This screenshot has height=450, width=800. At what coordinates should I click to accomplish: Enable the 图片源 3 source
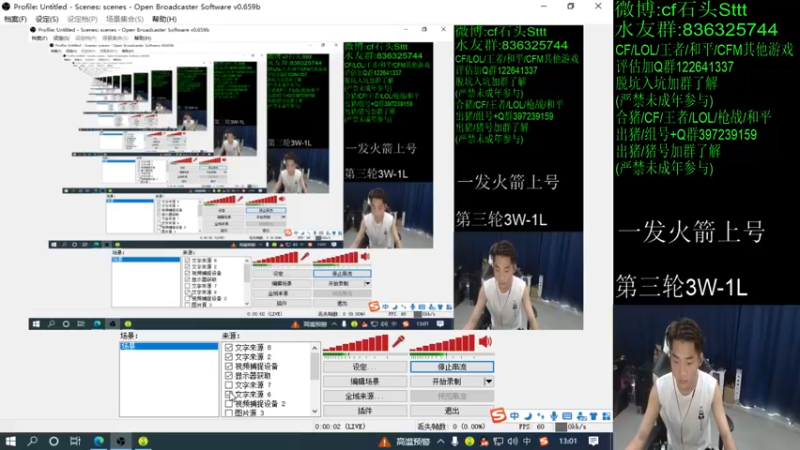[x=229, y=413]
